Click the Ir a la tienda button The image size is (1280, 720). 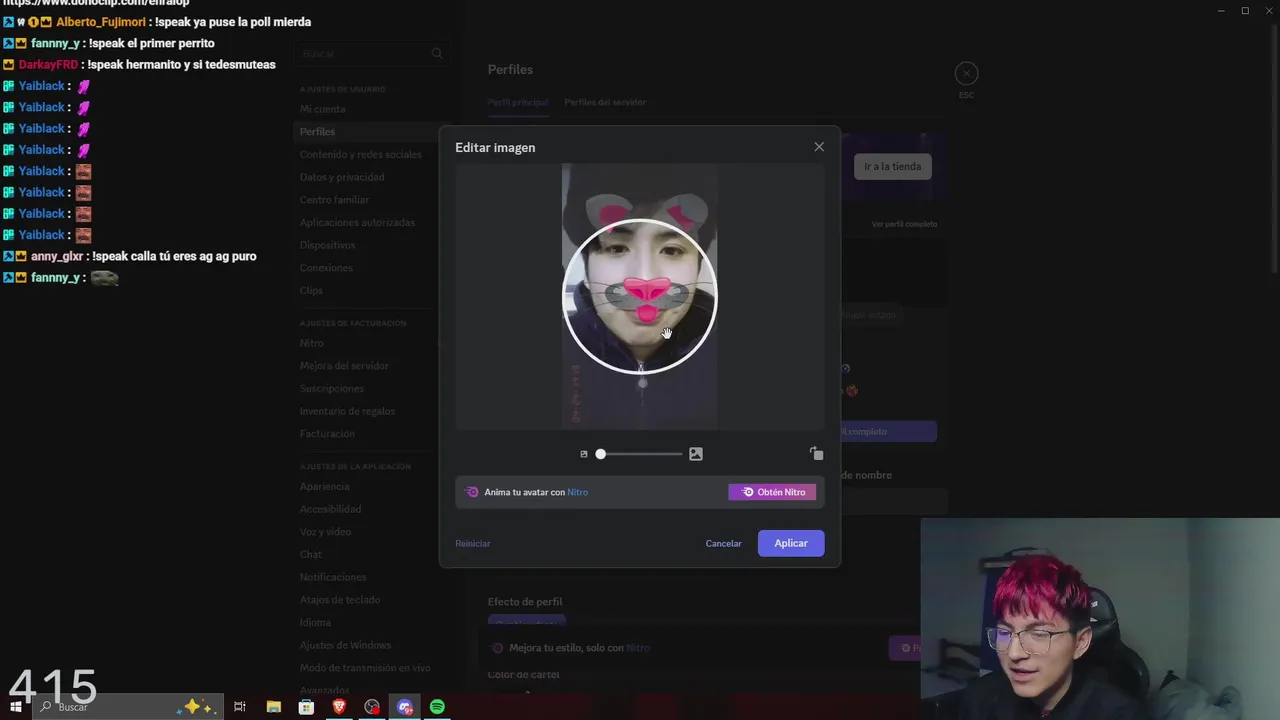(892, 166)
